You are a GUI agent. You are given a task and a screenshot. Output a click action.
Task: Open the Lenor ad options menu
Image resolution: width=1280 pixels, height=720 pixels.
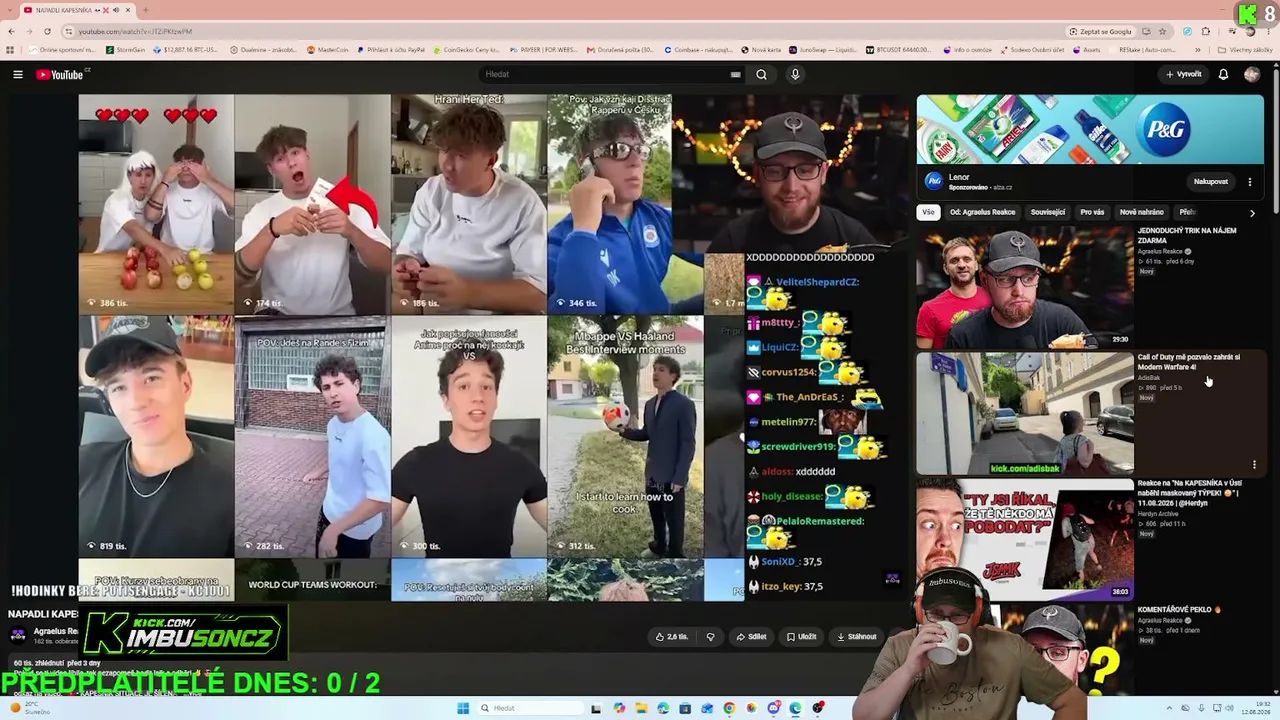click(1249, 182)
